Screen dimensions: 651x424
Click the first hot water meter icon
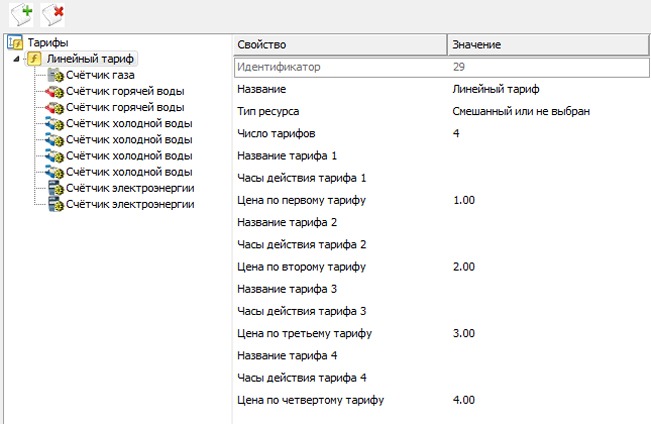[55, 92]
